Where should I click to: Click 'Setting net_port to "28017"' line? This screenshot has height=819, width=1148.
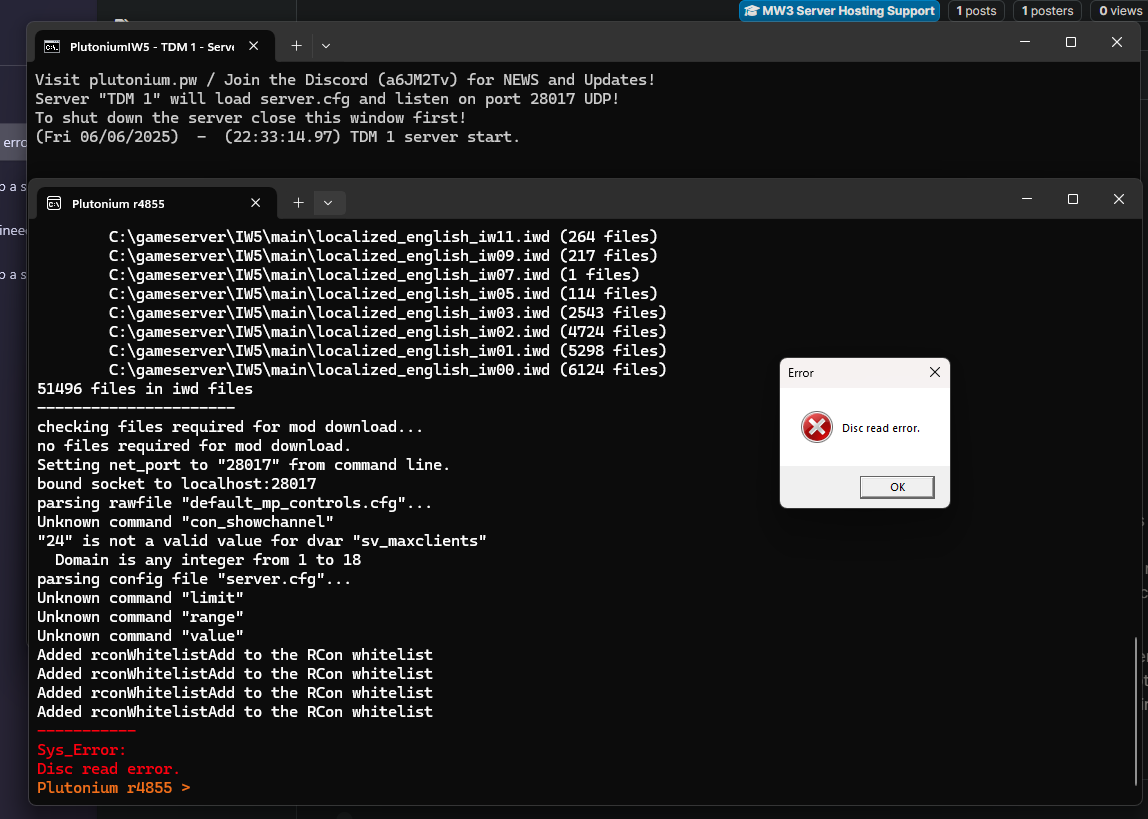244,465
